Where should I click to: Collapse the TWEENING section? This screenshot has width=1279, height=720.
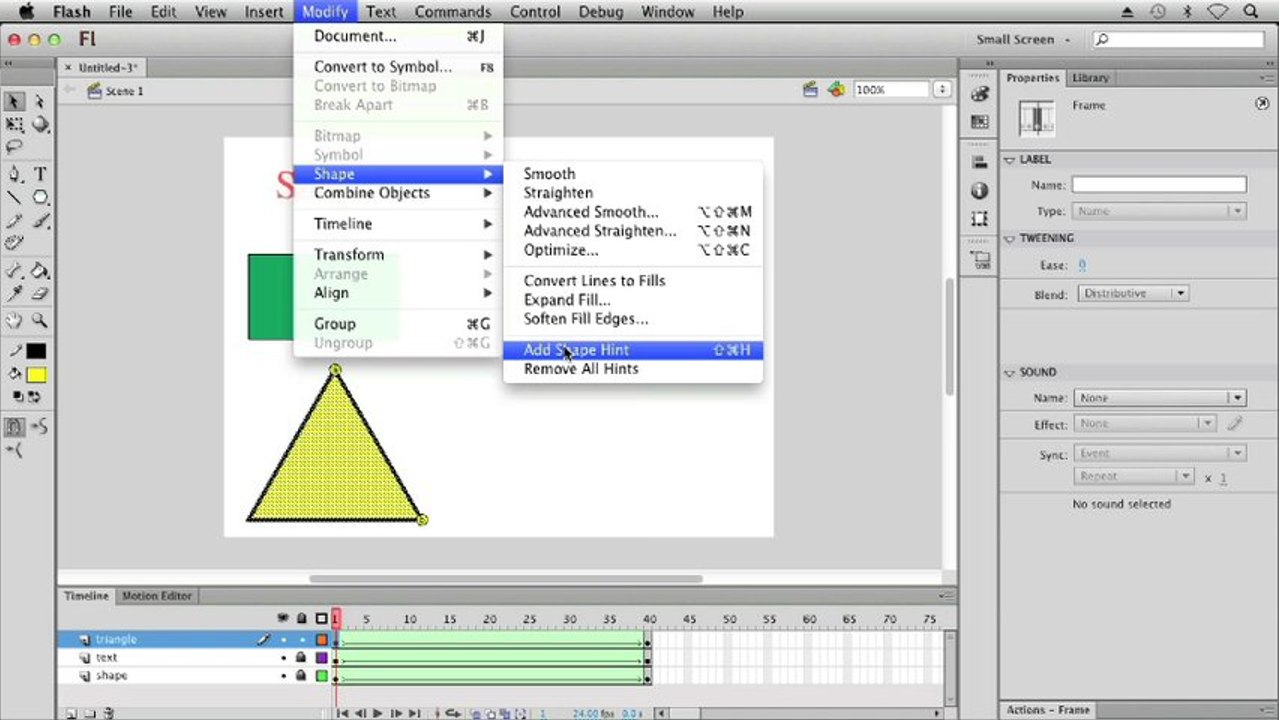point(1010,239)
